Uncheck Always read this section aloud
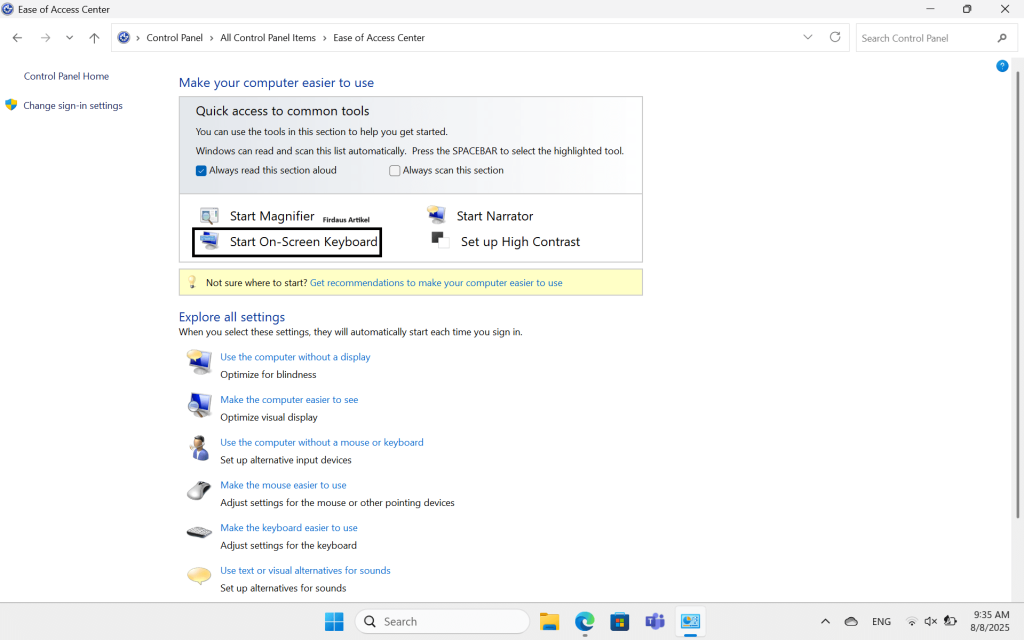This screenshot has width=1024, height=640. pyautogui.click(x=201, y=171)
